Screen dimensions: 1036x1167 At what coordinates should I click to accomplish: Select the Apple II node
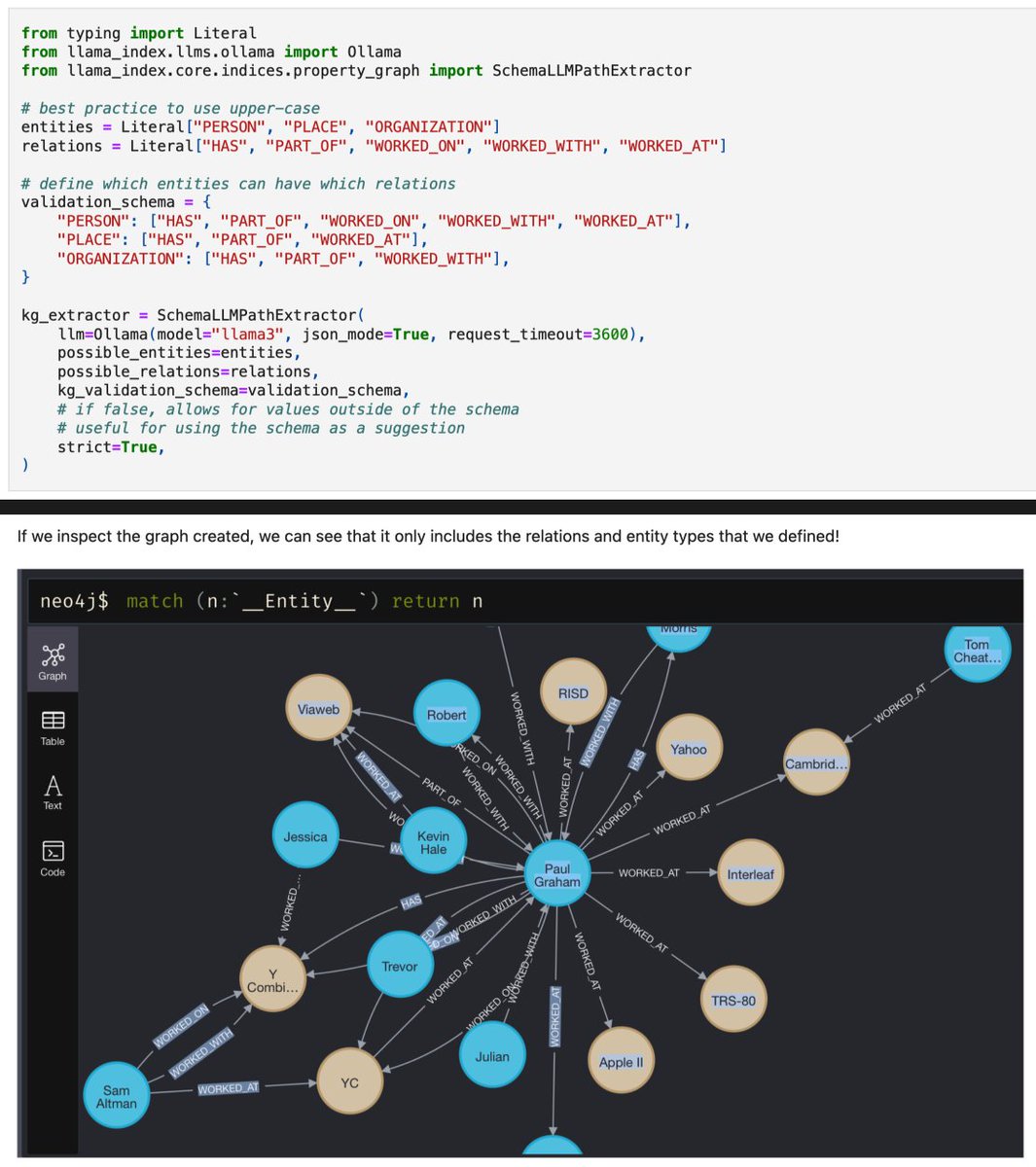pyautogui.click(x=622, y=1062)
